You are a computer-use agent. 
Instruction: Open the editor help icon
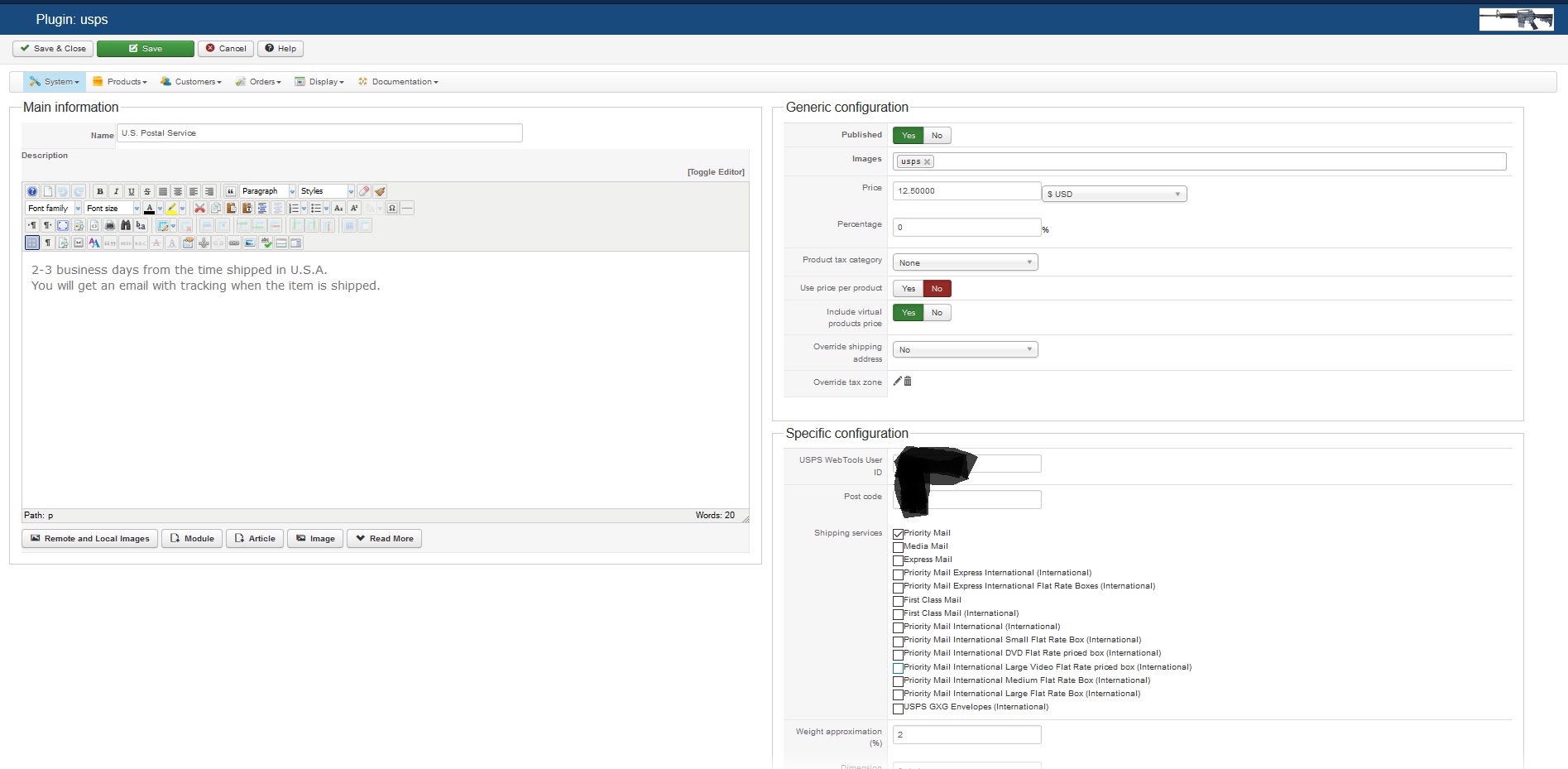pyautogui.click(x=32, y=191)
